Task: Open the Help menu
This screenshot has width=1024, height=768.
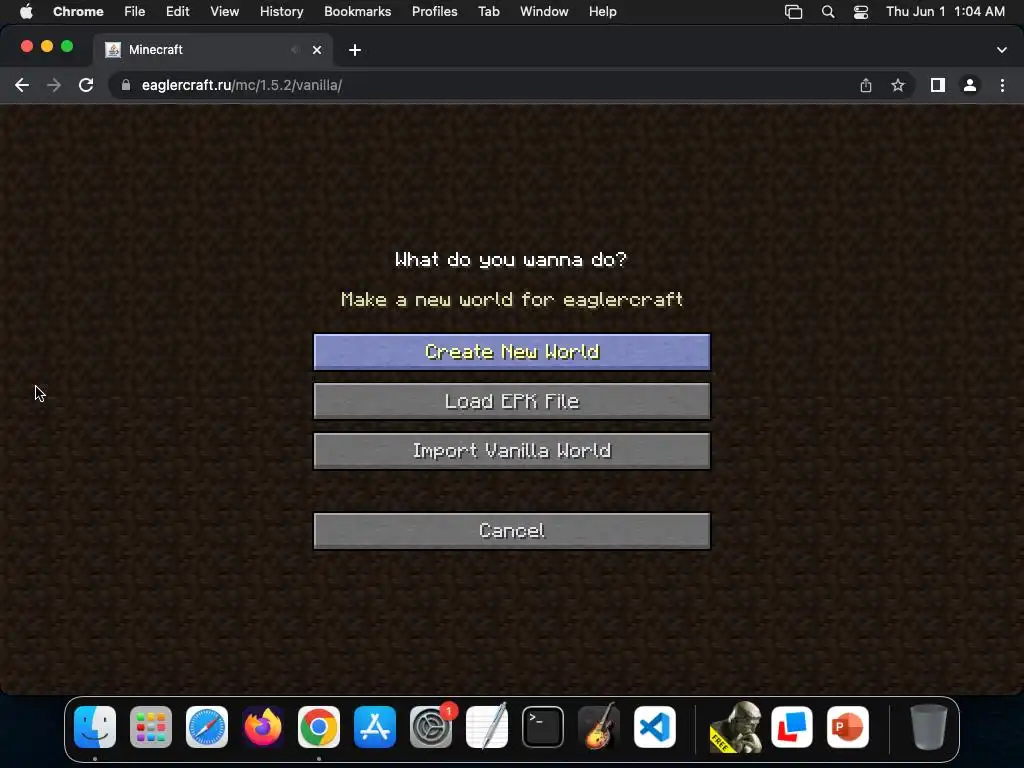Action: click(x=602, y=12)
